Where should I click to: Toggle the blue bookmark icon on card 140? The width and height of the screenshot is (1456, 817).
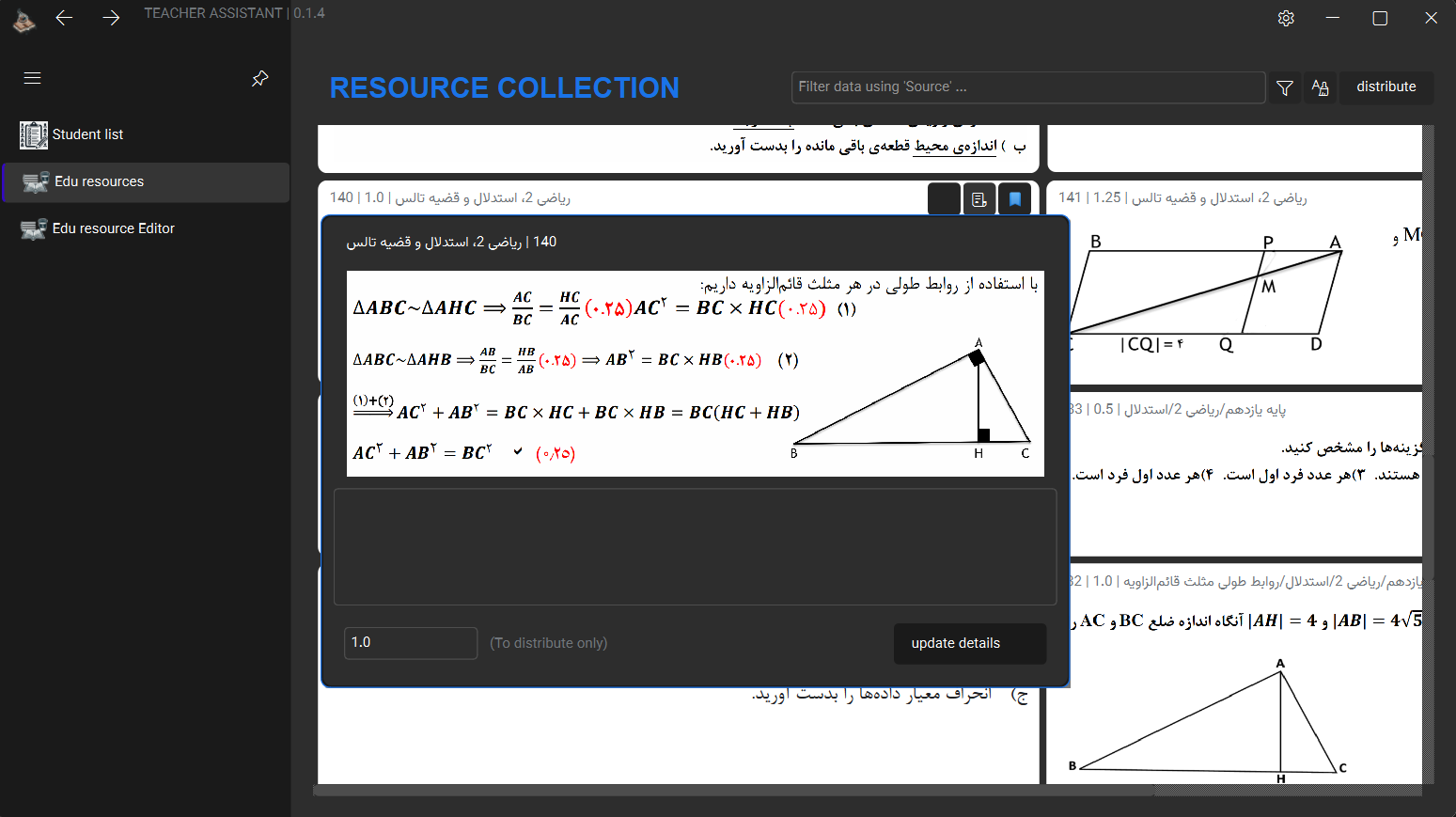[1015, 198]
